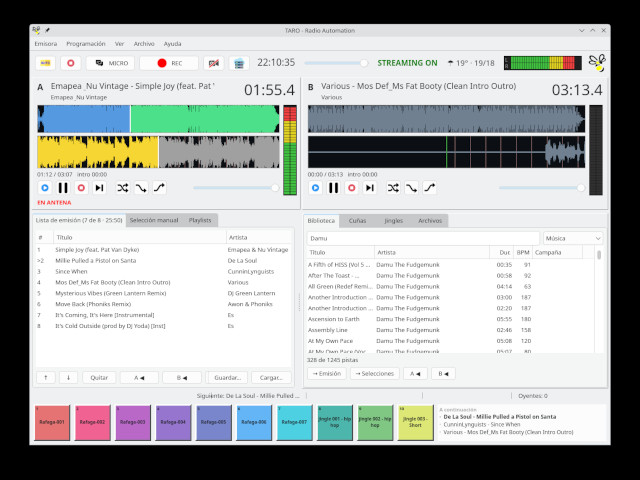Open the Ver menu
The width and height of the screenshot is (640, 480).
[x=119, y=44]
